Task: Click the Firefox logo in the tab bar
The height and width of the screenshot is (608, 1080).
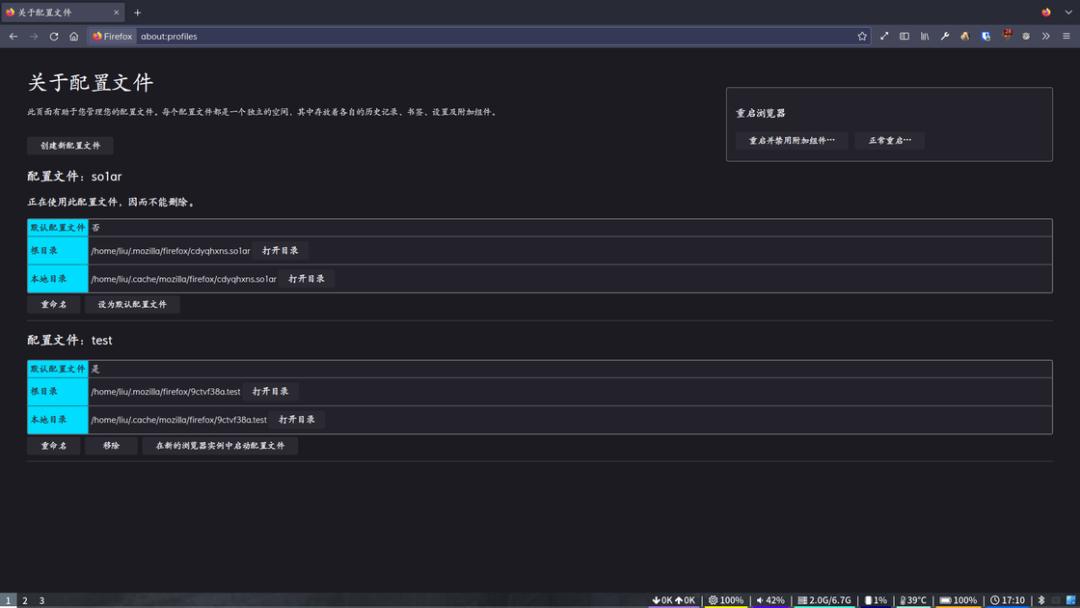Action: point(1046,12)
